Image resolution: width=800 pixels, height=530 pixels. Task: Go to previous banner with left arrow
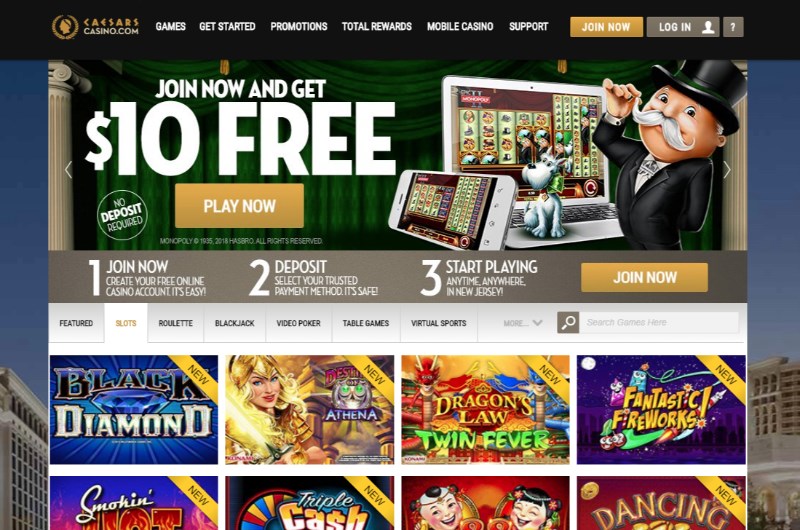68,169
